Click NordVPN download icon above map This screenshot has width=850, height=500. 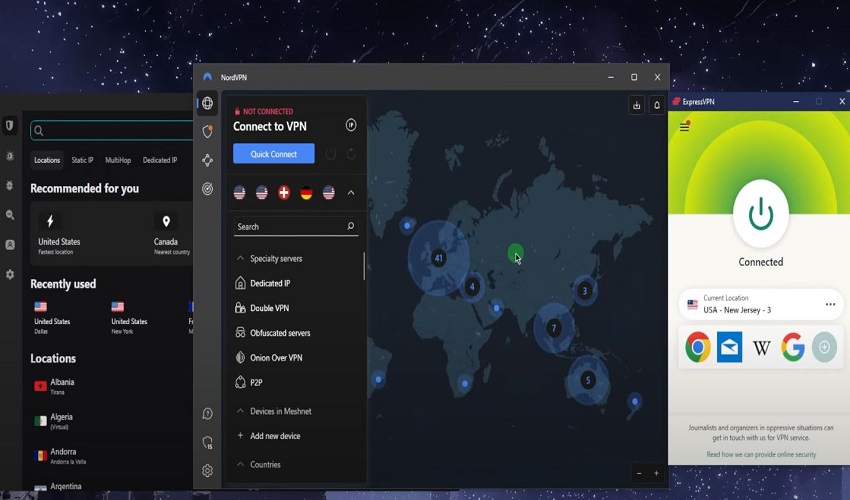coord(636,105)
